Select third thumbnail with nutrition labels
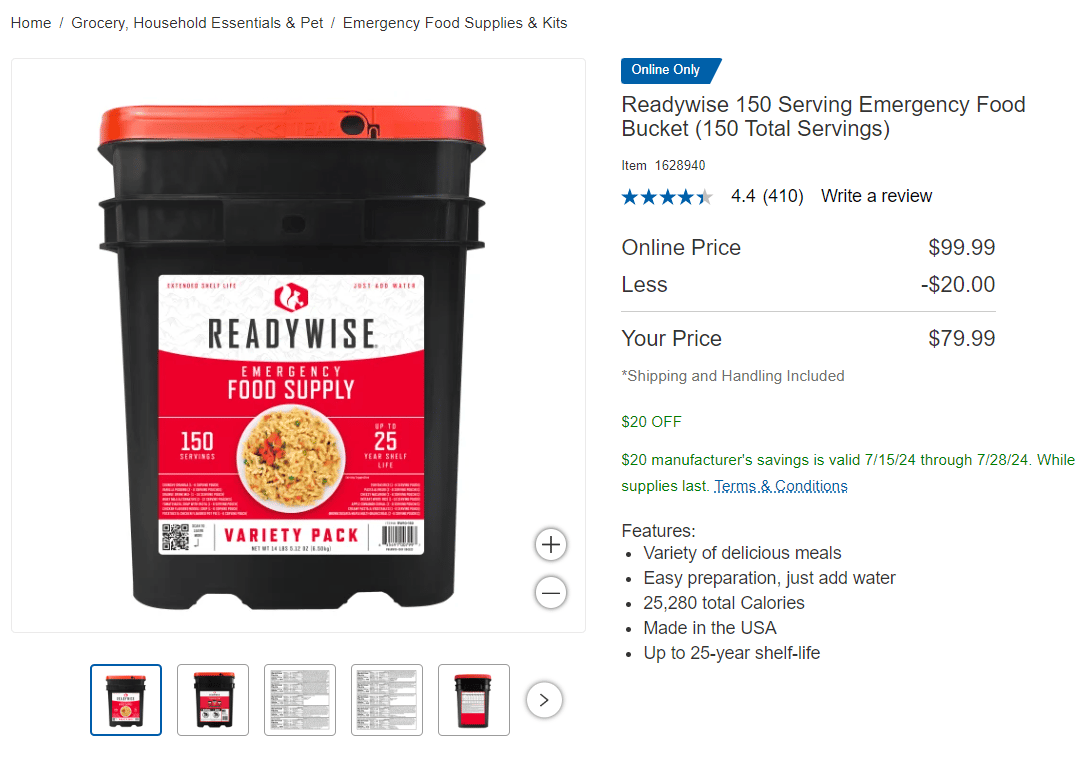The height and width of the screenshot is (766, 1088). 300,700
